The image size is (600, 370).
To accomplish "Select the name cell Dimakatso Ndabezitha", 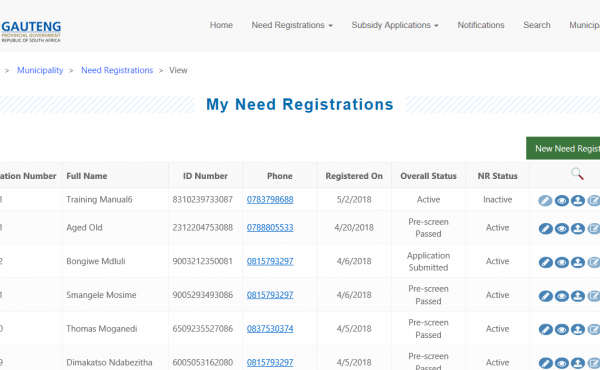I will pyautogui.click(x=109, y=362).
